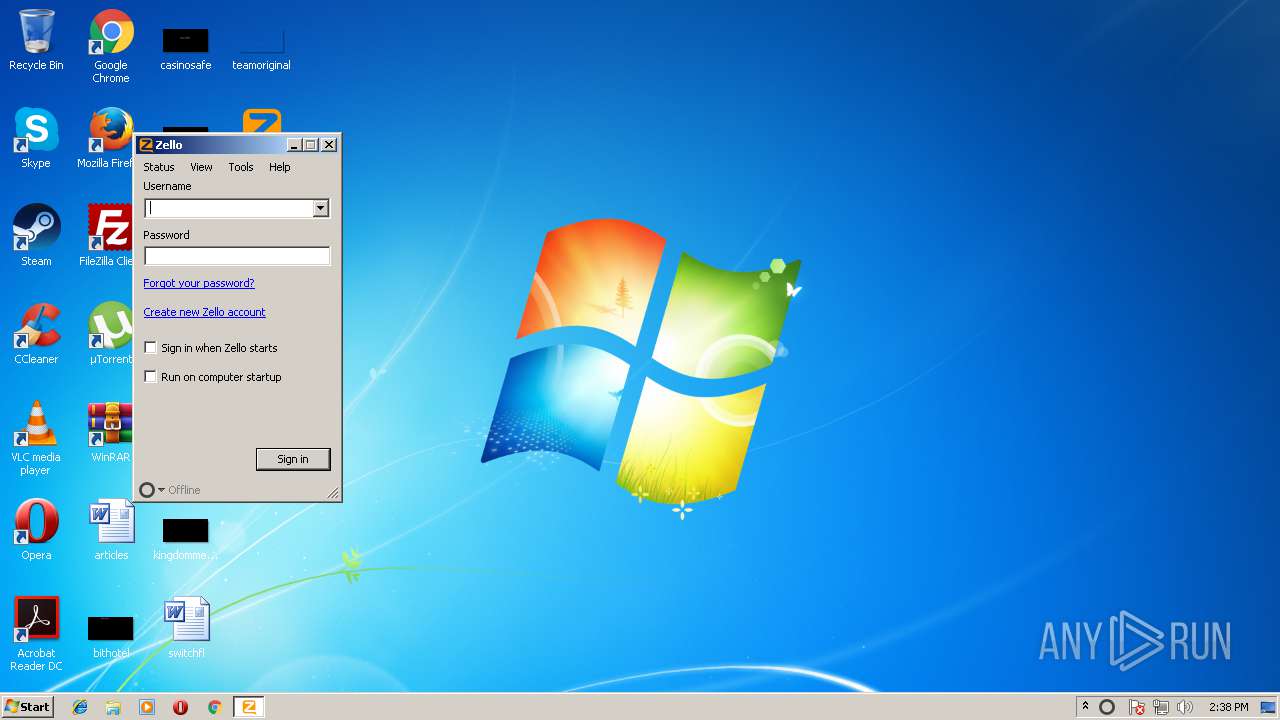Select the kingdomme desktop file

(x=186, y=538)
